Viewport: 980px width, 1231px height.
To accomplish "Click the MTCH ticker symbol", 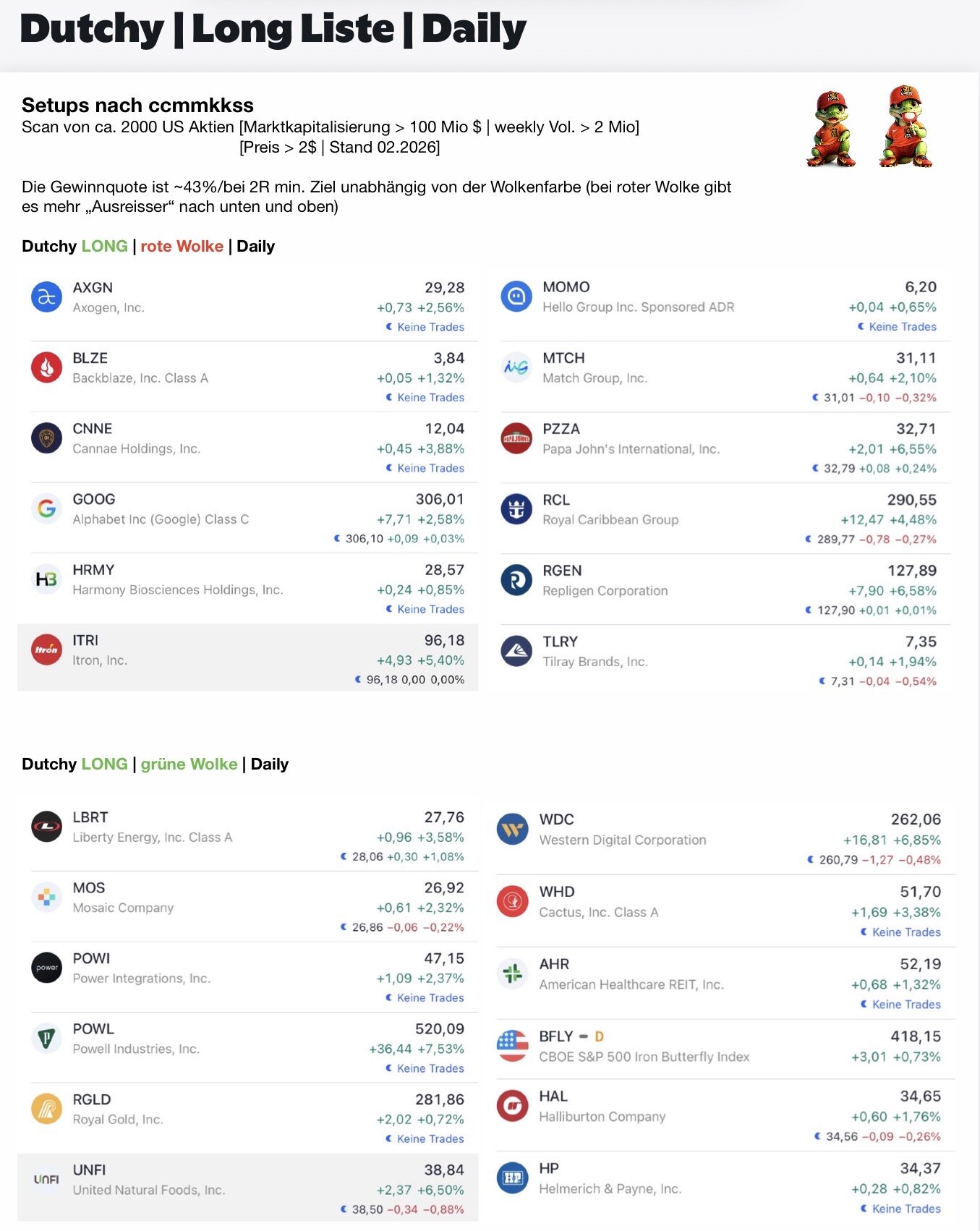I will coord(563,358).
